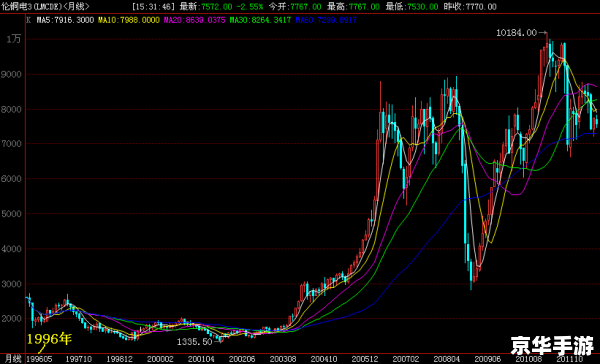Click the 京华手游 watermark logo

552,346
